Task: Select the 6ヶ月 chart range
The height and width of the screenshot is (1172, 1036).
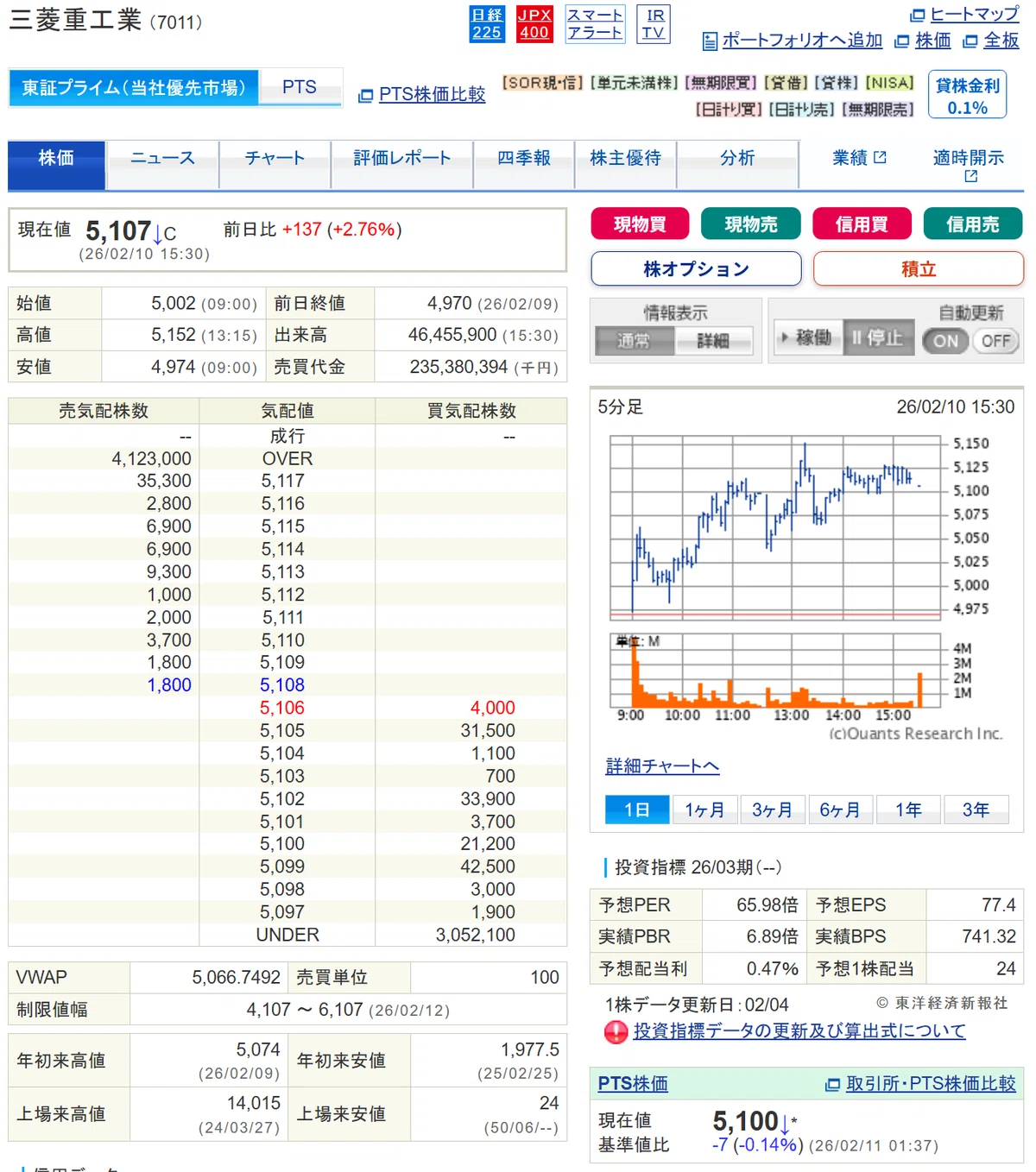Action: 839,810
